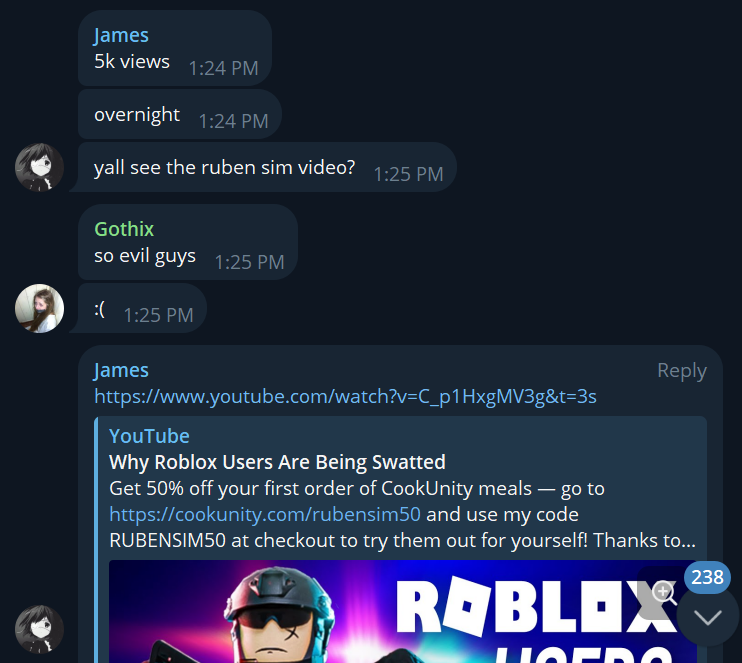Open the anime avatar beside the YouTube post

point(39,629)
